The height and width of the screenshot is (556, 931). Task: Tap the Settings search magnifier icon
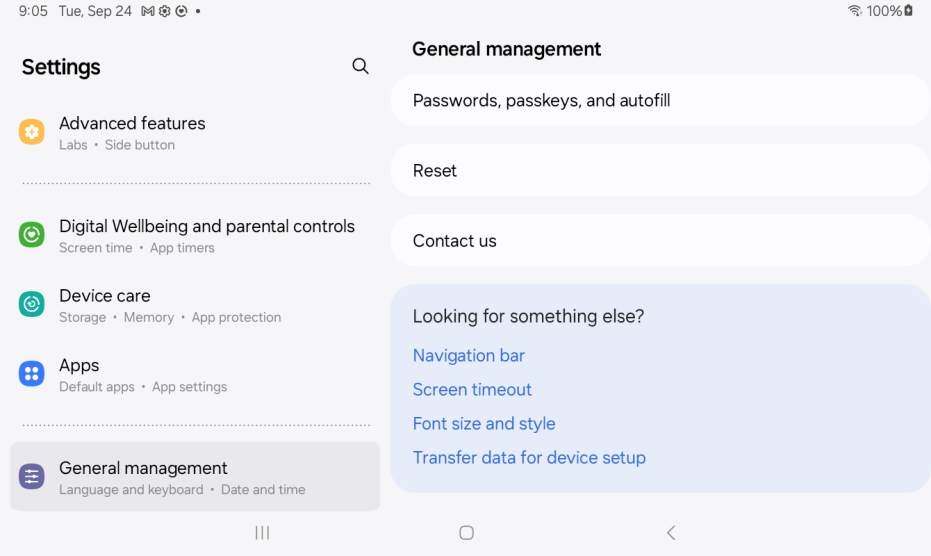[x=360, y=66]
